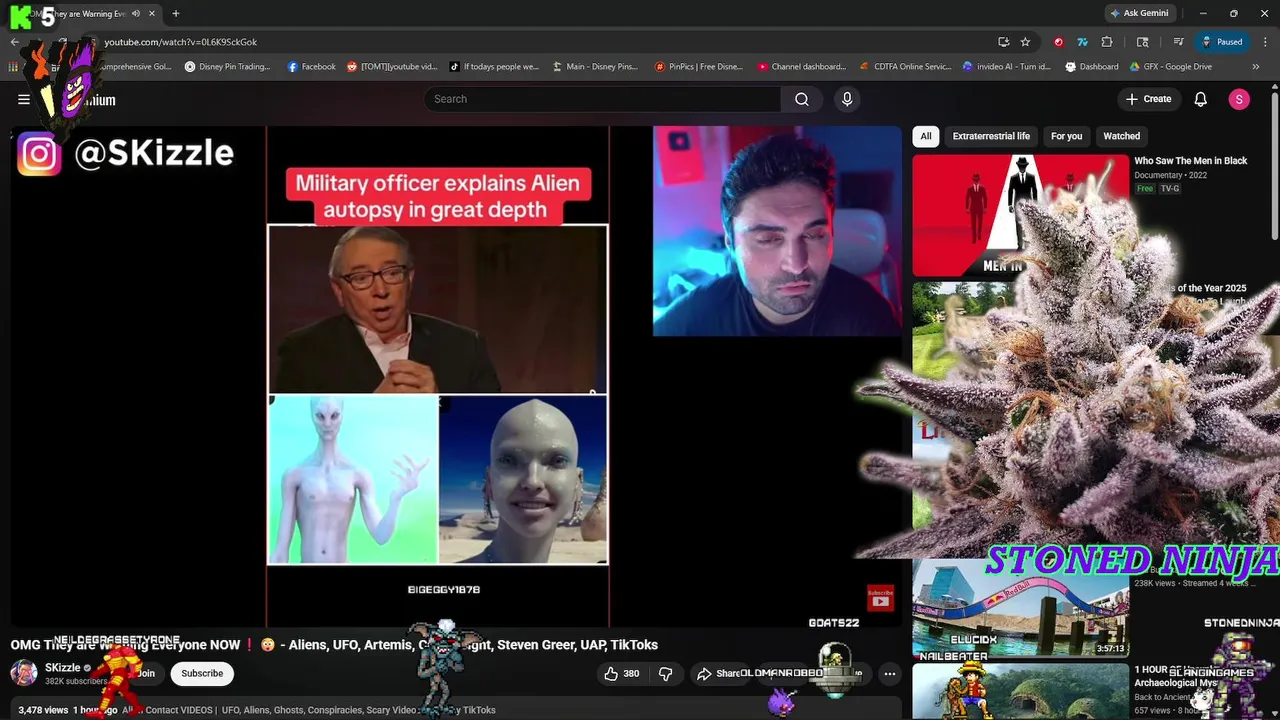The image size is (1280, 720).
Task: Select the Watched chip
Action: 1121,136
